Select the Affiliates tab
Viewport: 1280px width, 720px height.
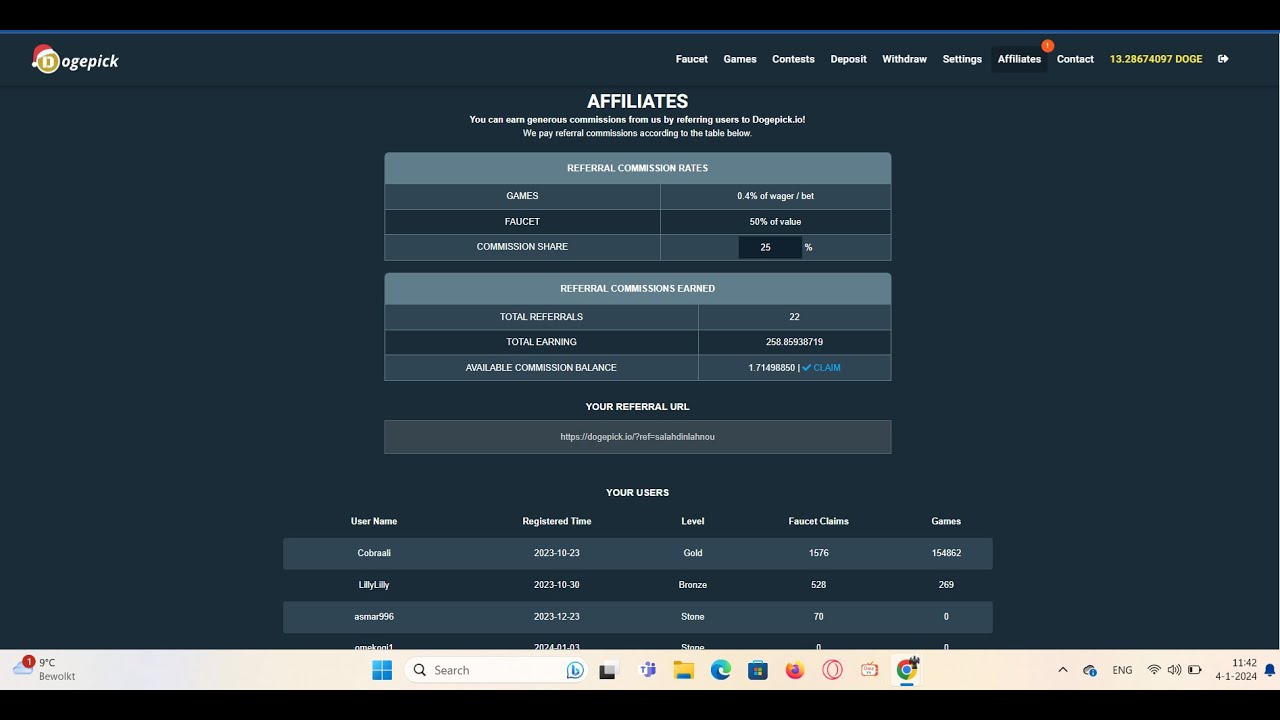(x=1019, y=59)
